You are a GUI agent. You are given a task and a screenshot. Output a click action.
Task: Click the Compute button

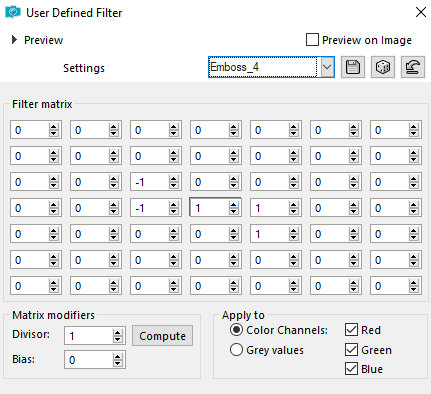click(162, 336)
